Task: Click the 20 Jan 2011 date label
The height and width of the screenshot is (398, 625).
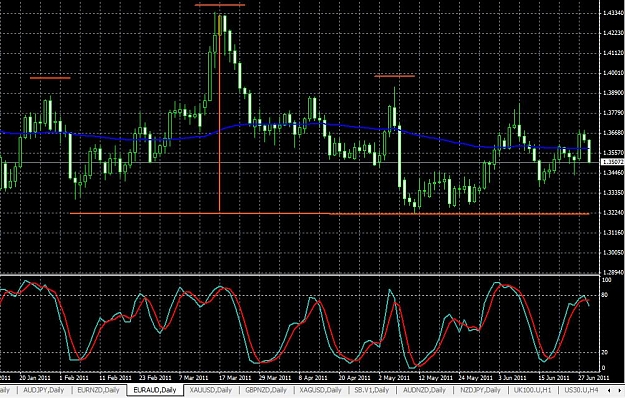Action: (x=35, y=377)
